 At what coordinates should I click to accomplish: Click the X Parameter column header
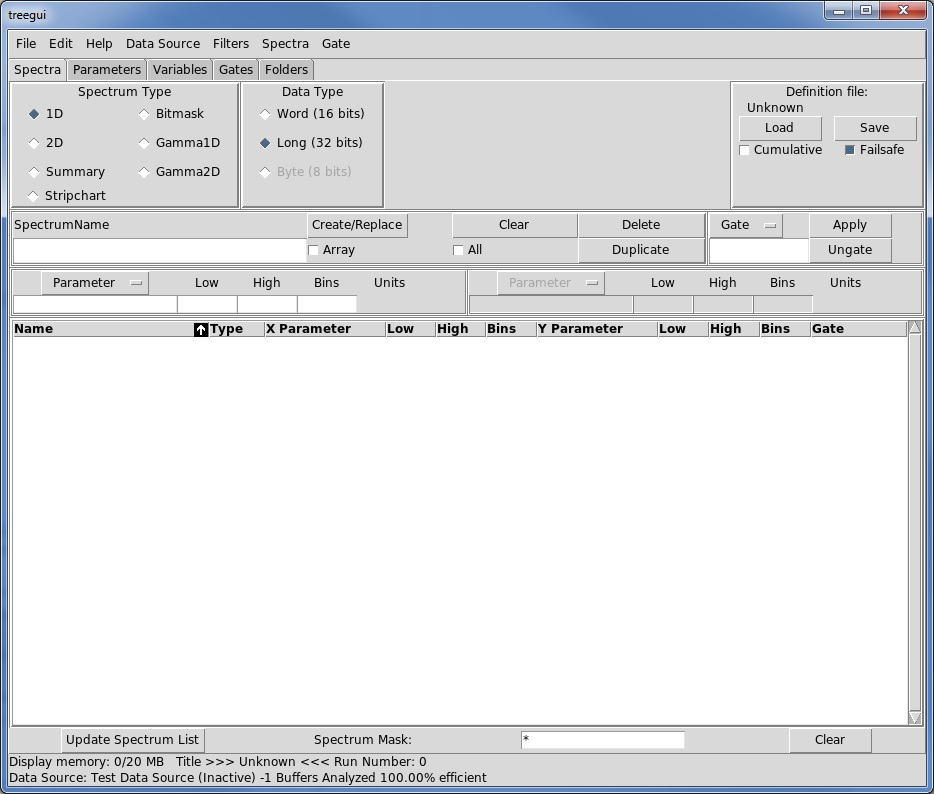(x=325, y=329)
